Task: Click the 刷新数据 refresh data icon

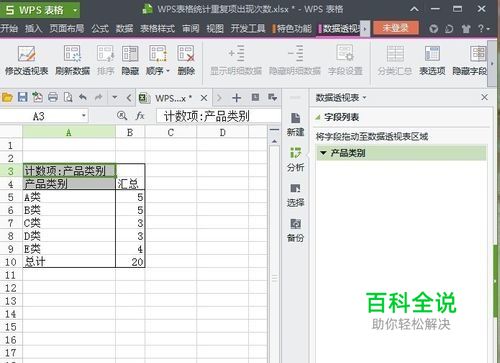Action: 72,54
